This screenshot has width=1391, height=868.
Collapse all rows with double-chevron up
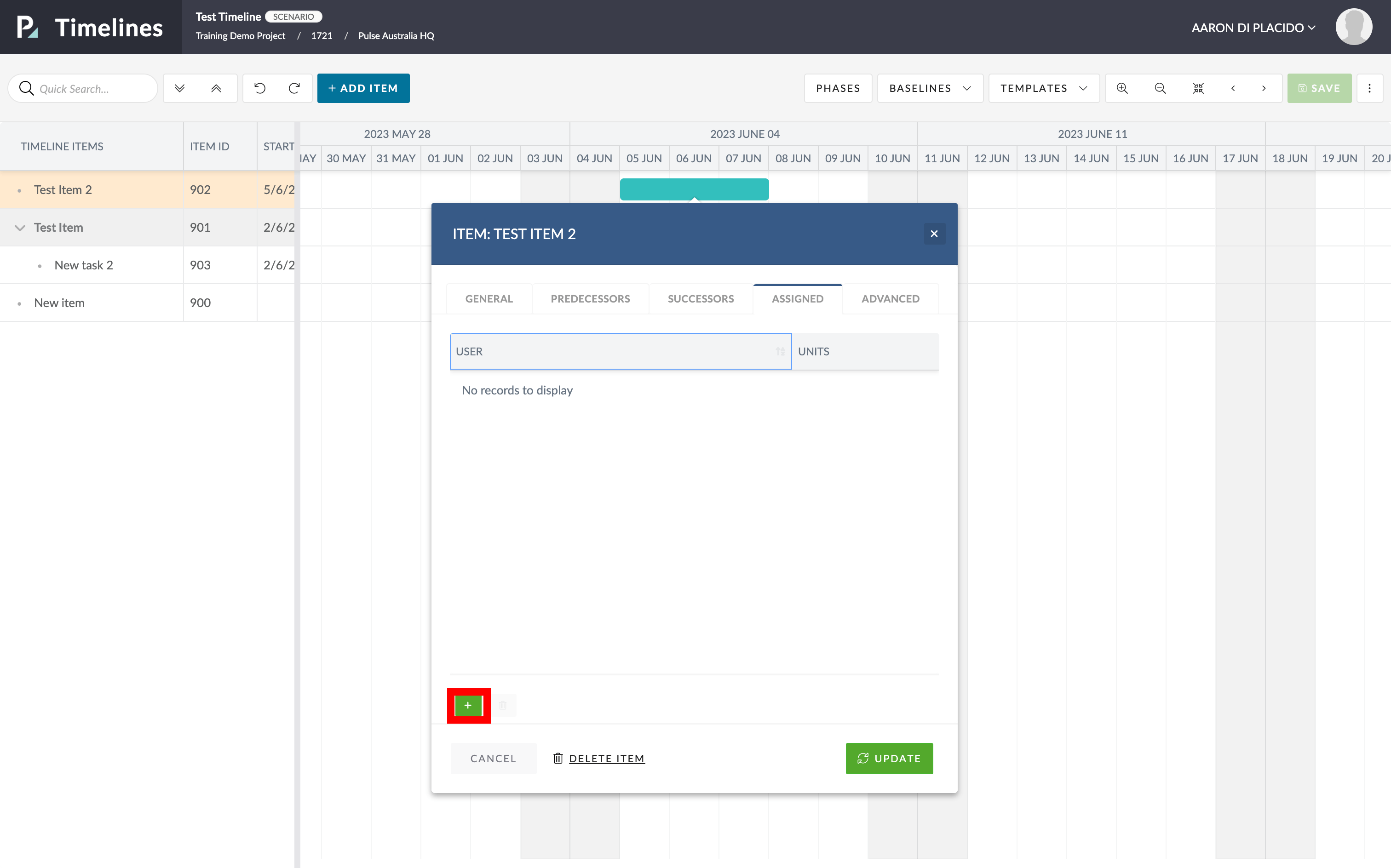[216, 88]
